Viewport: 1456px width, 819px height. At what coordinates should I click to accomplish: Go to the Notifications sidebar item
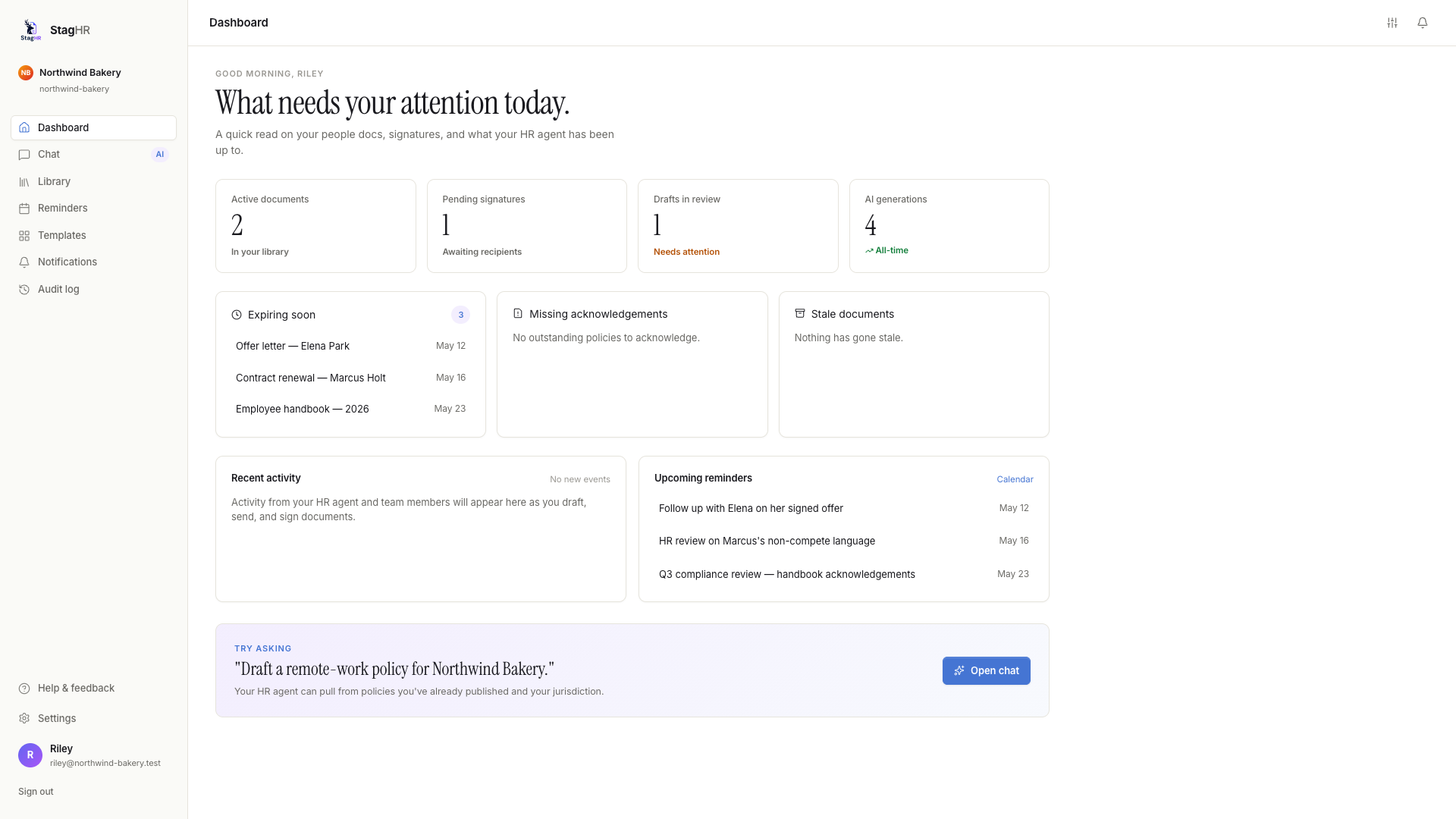(93, 262)
